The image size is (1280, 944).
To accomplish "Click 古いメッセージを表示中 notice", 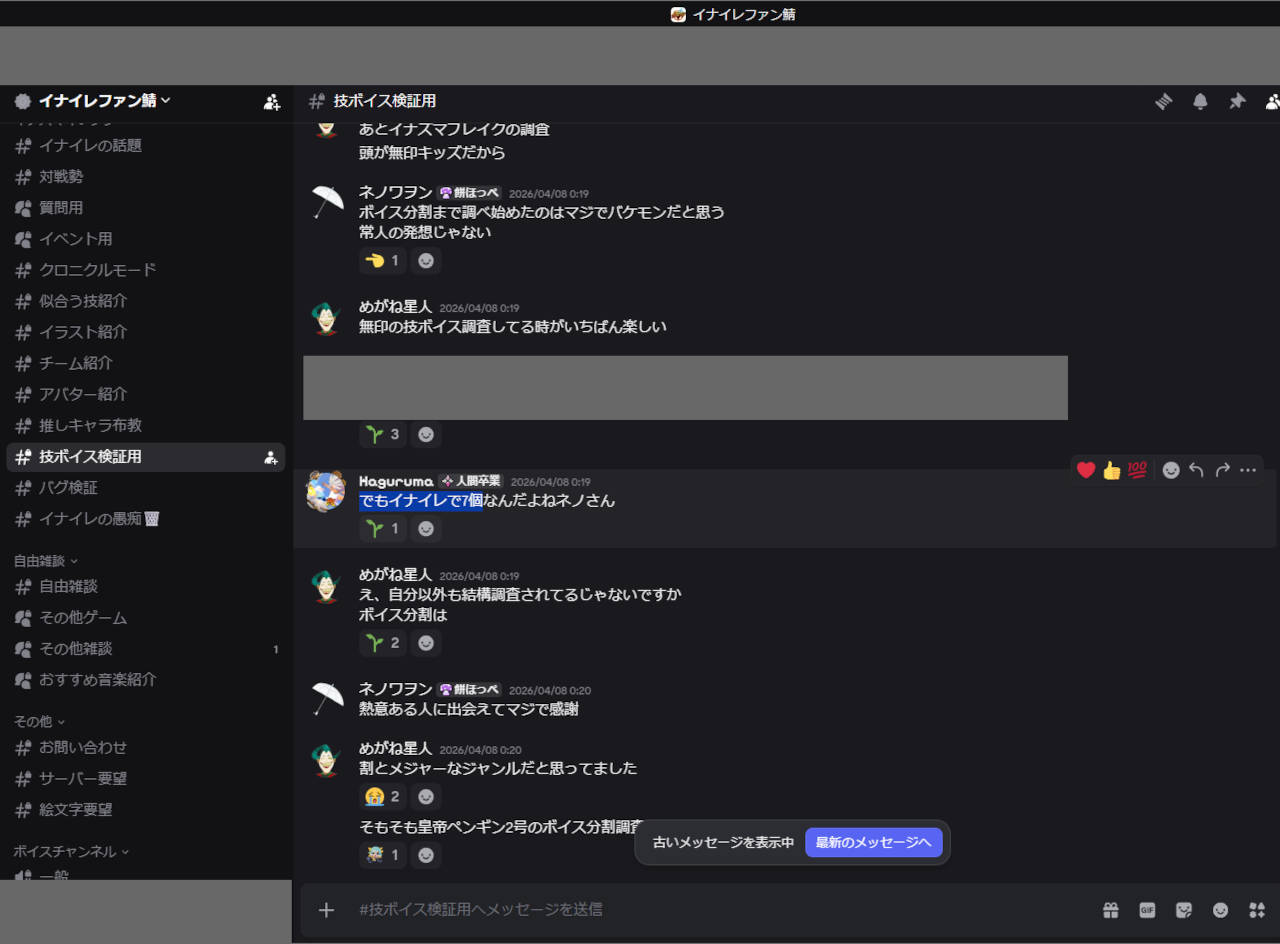I will coord(723,843).
